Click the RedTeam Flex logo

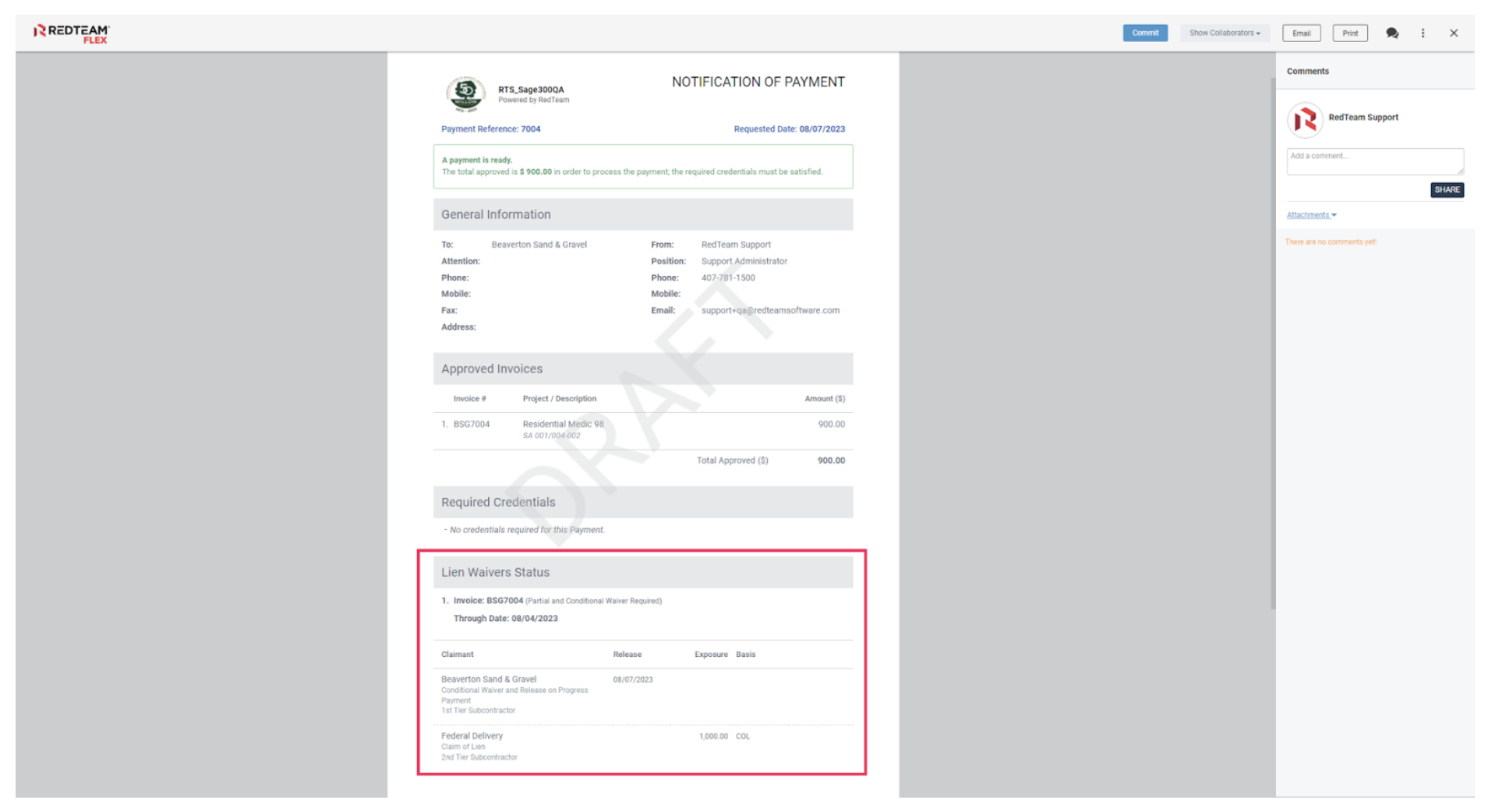point(71,33)
